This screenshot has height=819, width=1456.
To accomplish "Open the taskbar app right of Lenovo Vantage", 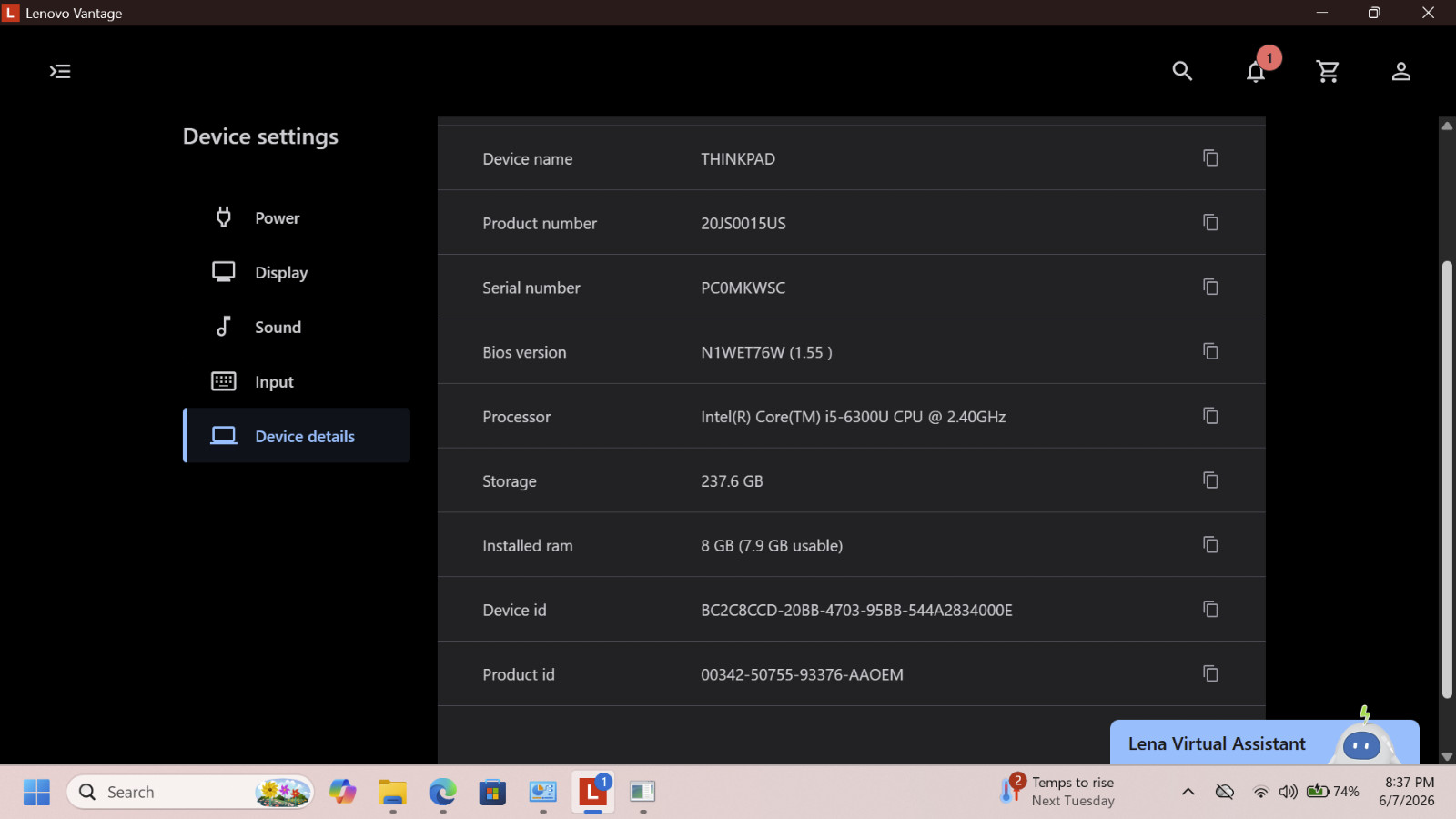I will tap(642, 793).
